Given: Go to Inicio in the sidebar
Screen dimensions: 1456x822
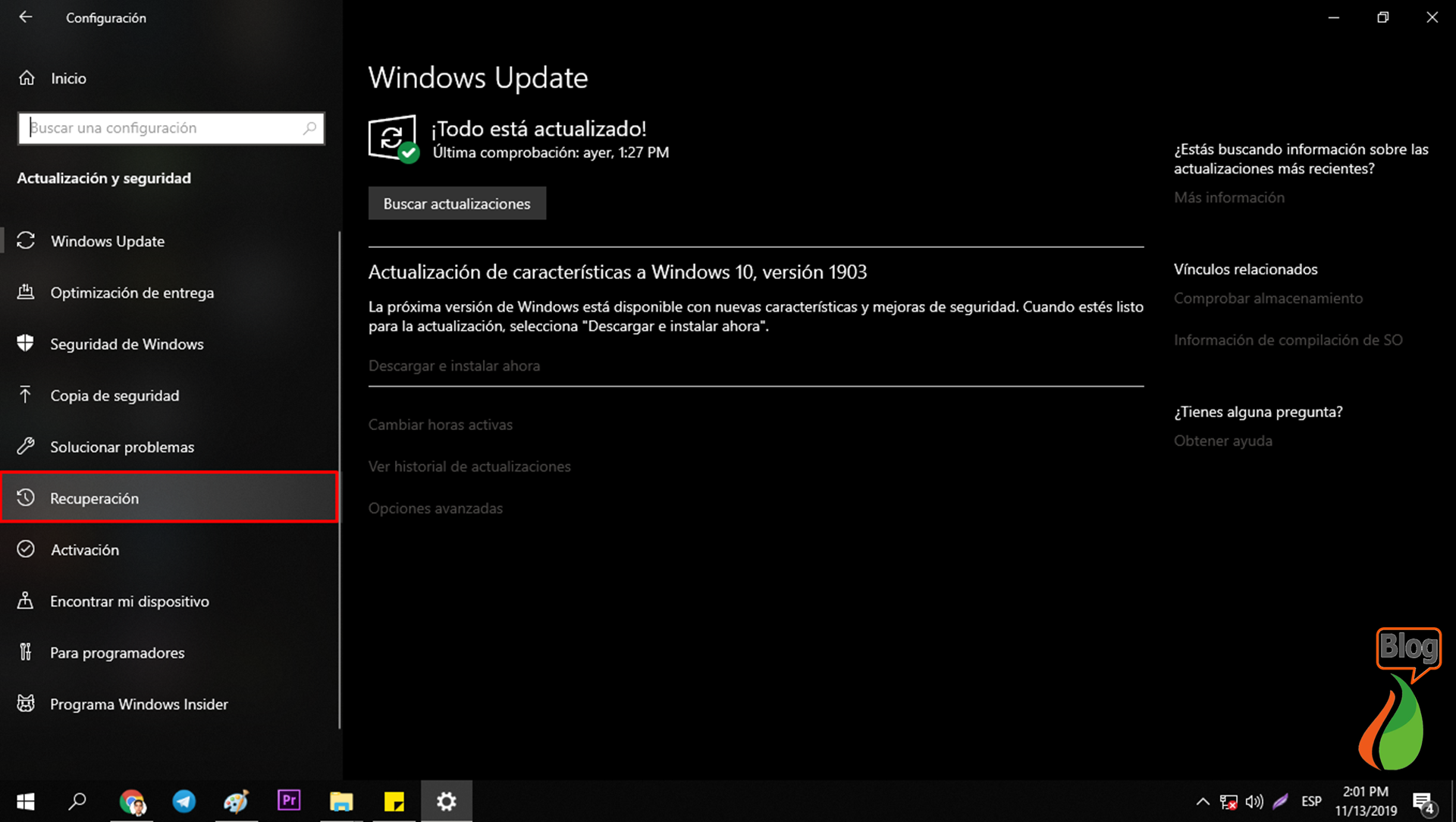Looking at the screenshot, I should [68, 77].
